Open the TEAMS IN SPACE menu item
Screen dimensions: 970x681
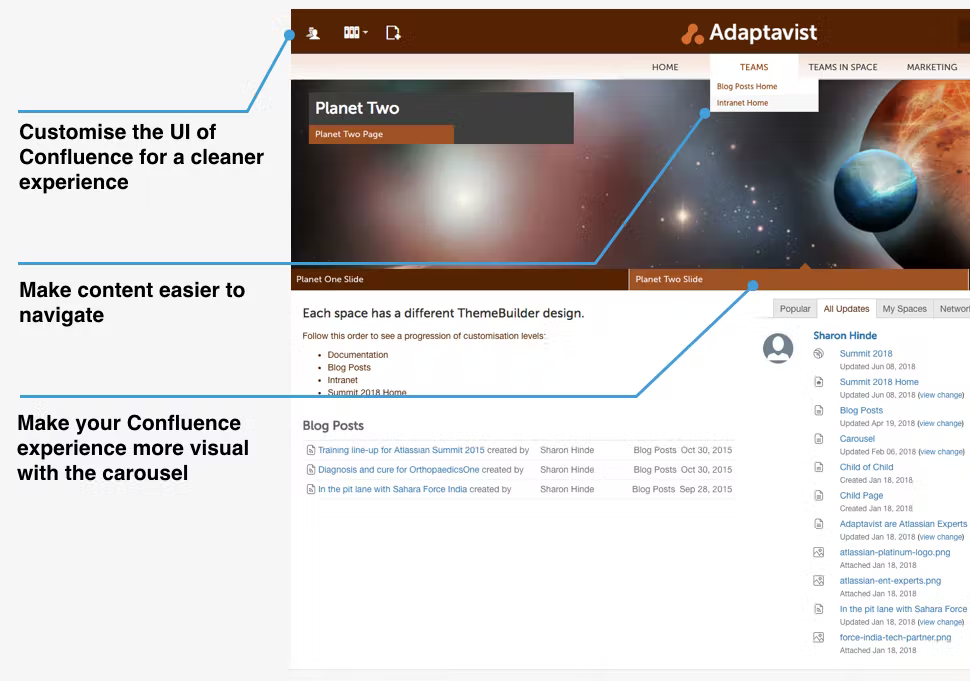point(842,67)
